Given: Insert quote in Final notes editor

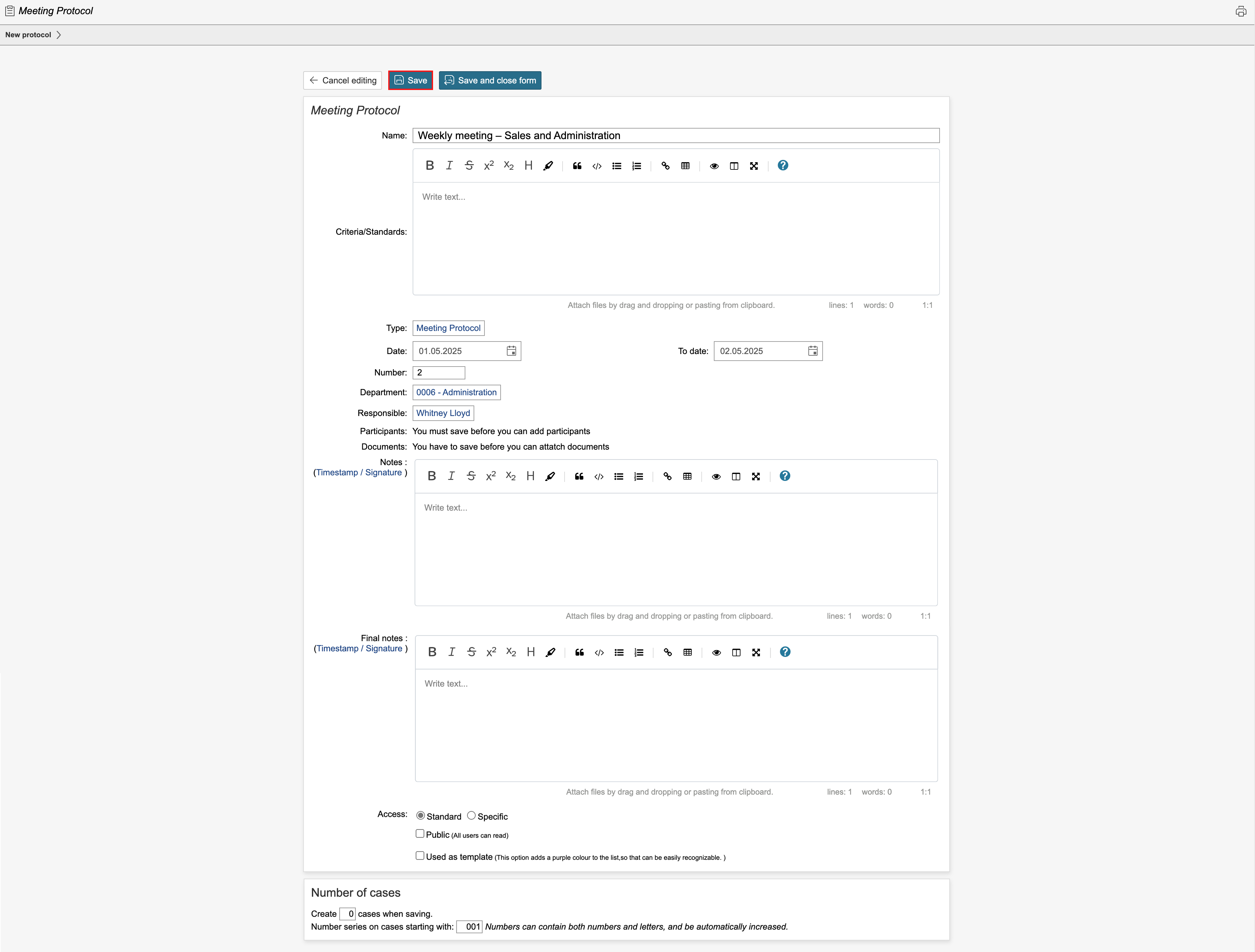Looking at the screenshot, I should (579, 652).
